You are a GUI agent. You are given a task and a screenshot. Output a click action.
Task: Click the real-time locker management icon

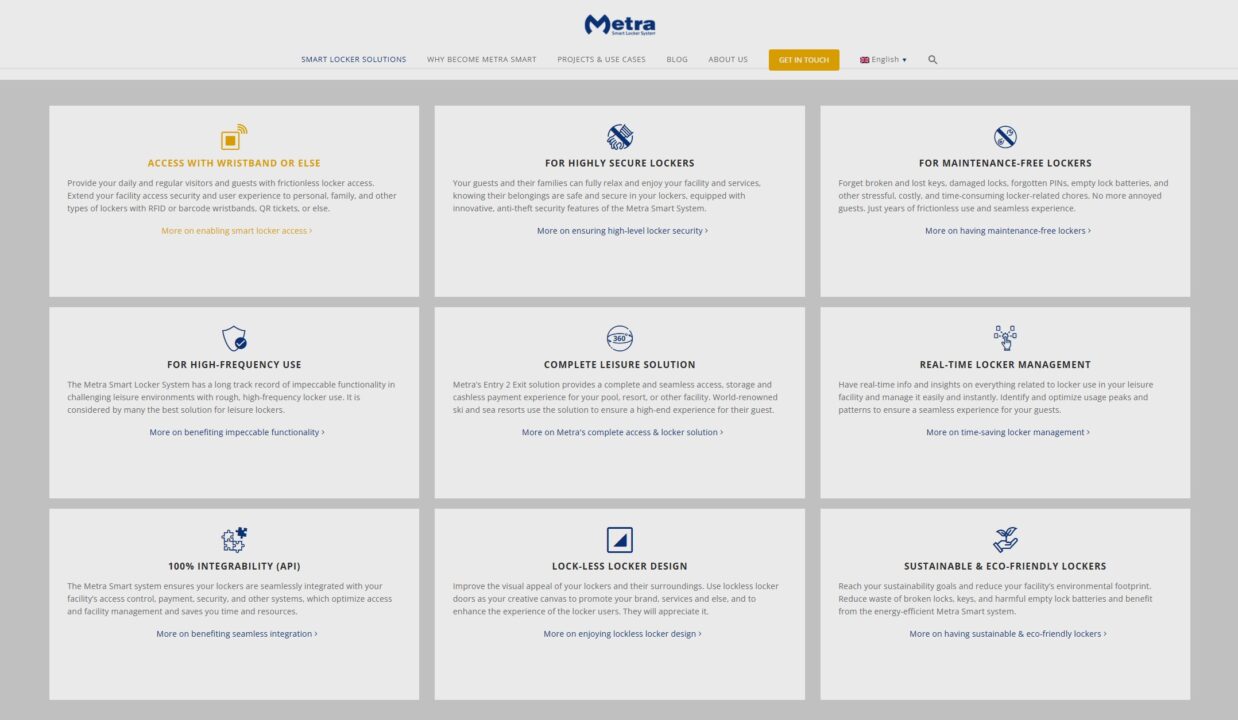point(1005,338)
